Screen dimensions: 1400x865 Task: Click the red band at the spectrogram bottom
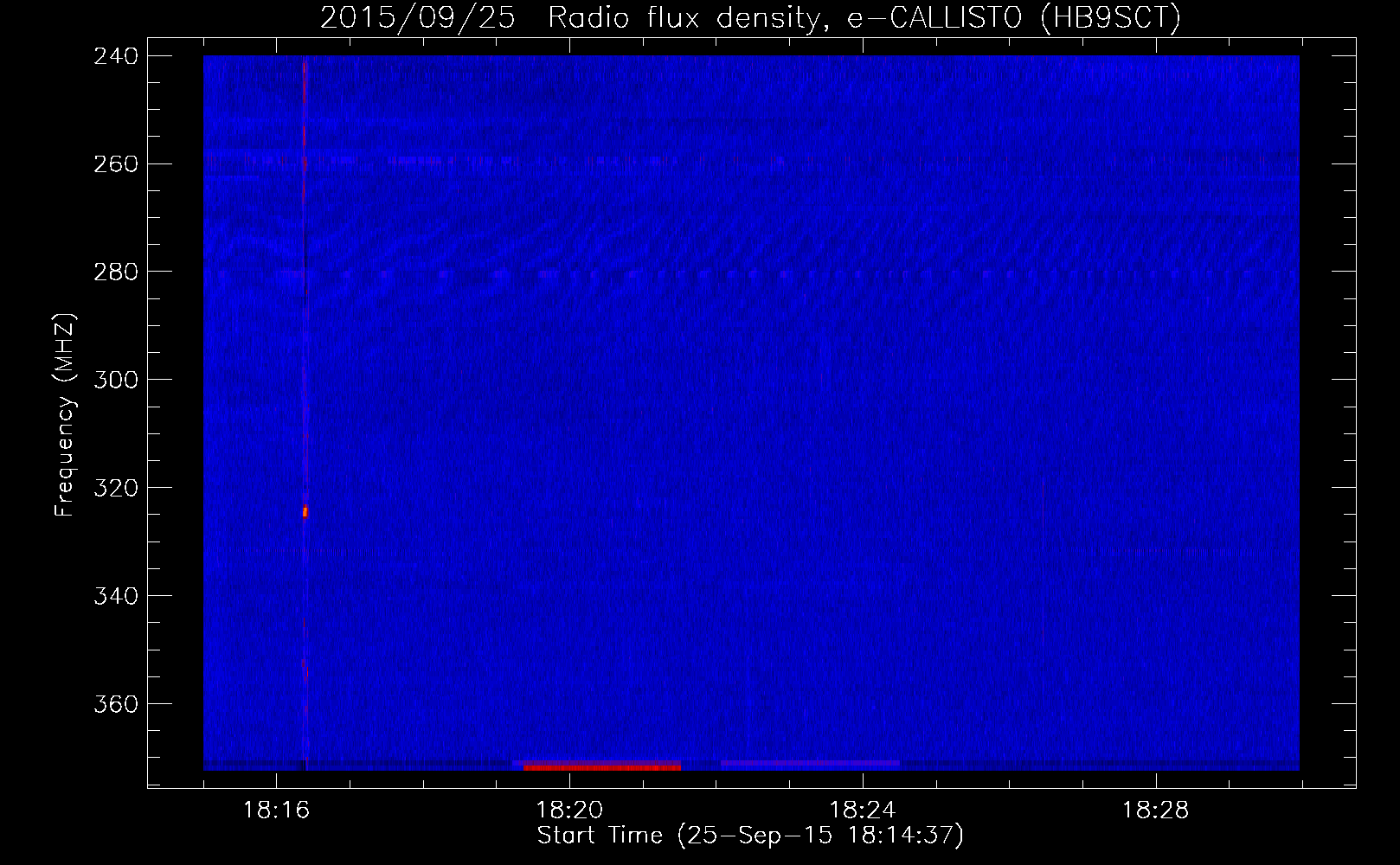602,766
